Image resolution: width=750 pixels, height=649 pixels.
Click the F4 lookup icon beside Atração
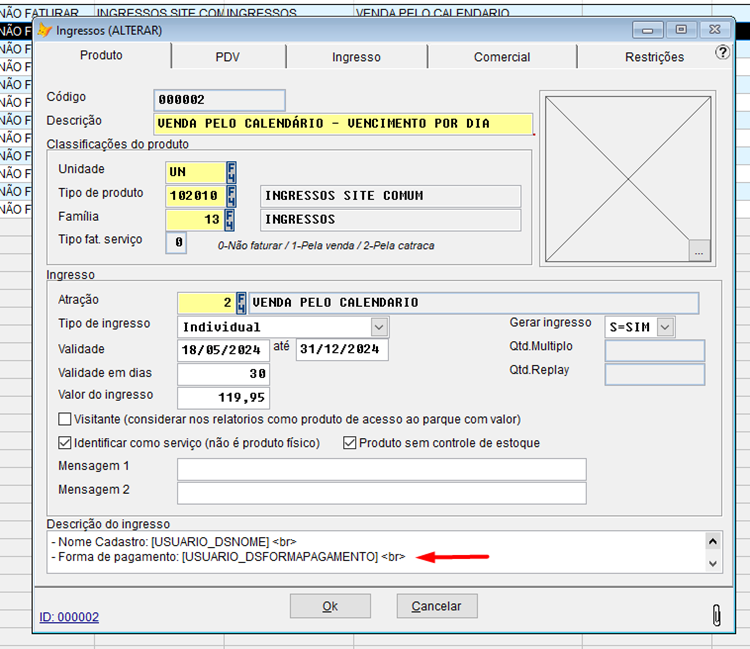tap(240, 302)
